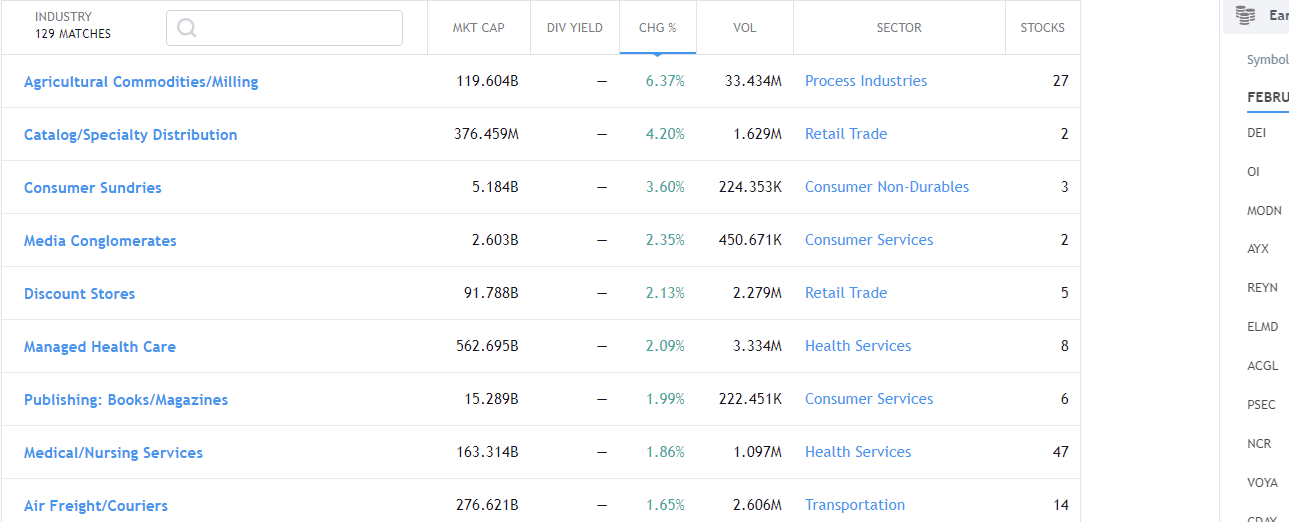Select MODN symbol in earnings list

1264,210
